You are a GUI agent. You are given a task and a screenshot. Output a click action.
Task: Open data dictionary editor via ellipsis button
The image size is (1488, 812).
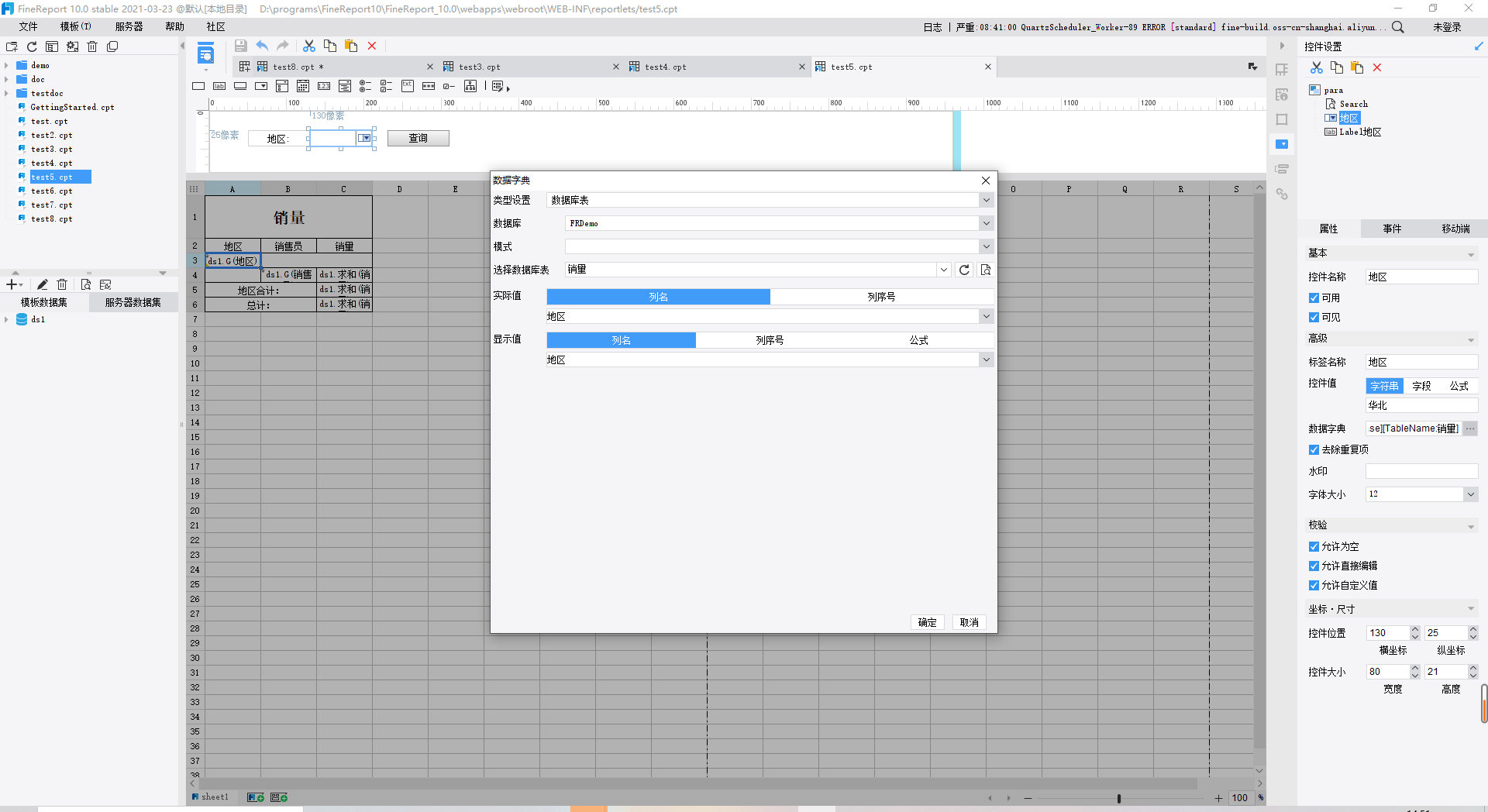point(1470,428)
